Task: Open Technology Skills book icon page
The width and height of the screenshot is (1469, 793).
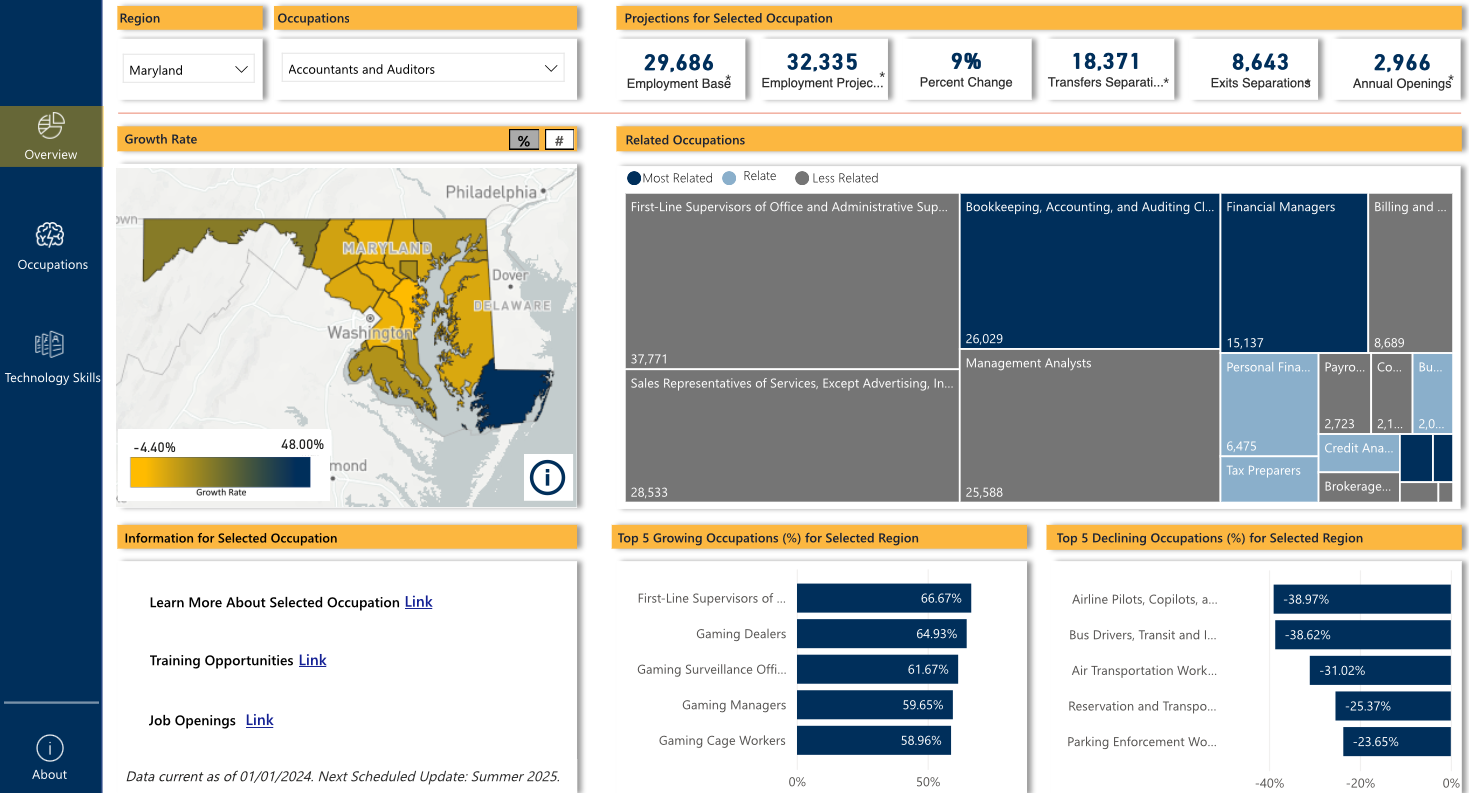Action: (50, 346)
